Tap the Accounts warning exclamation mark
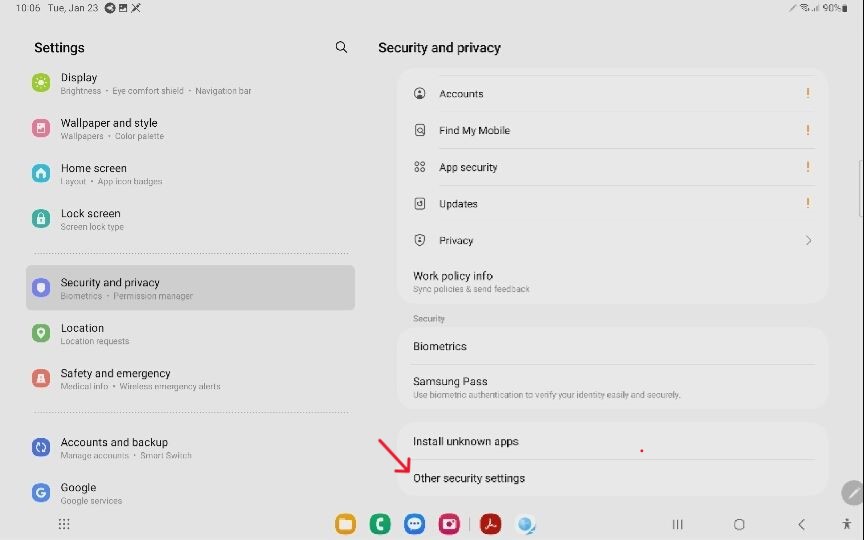864x540 pixels. (808, 93)
